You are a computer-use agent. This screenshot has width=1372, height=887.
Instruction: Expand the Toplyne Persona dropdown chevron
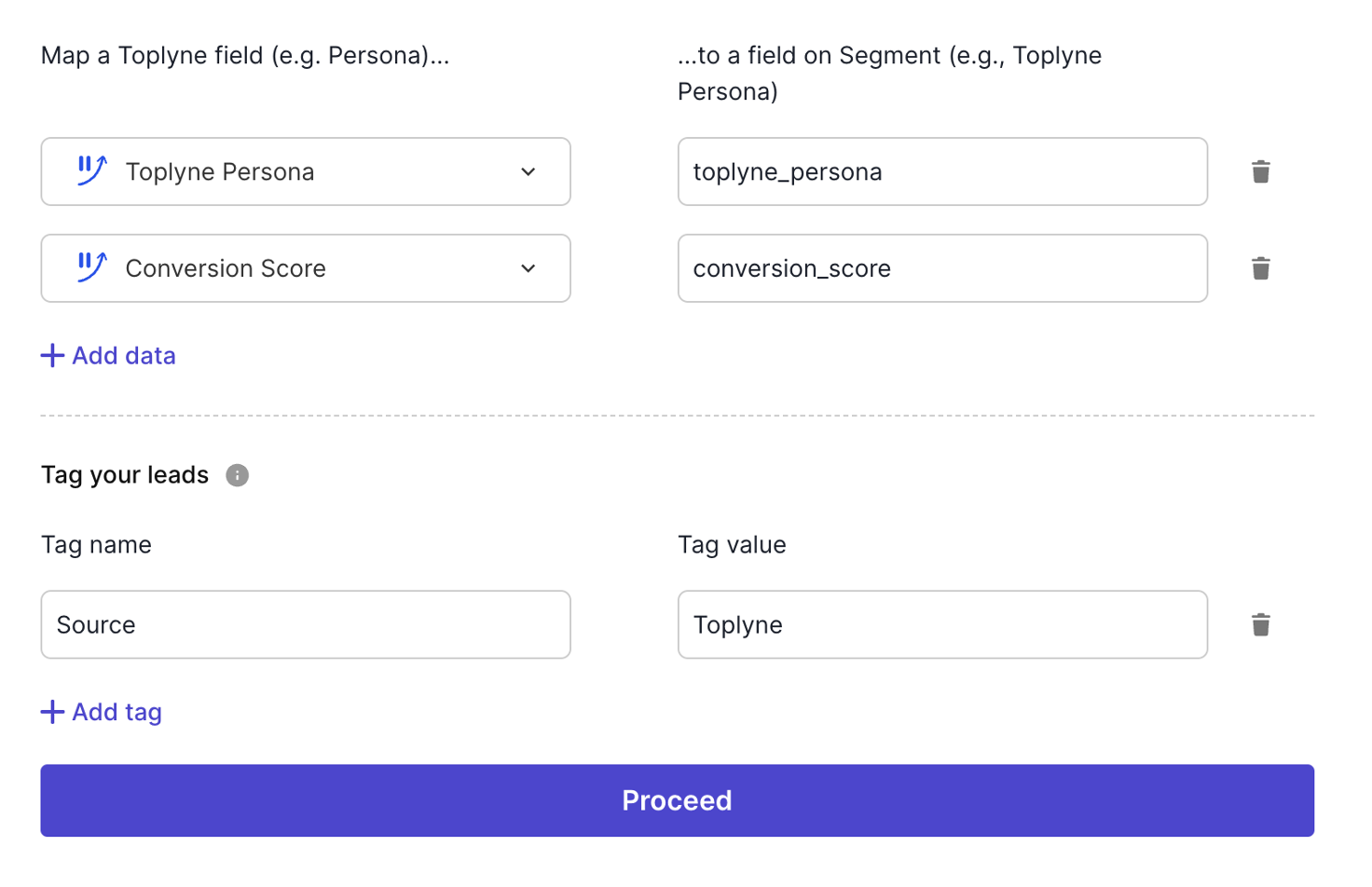(x=528, y=171)
